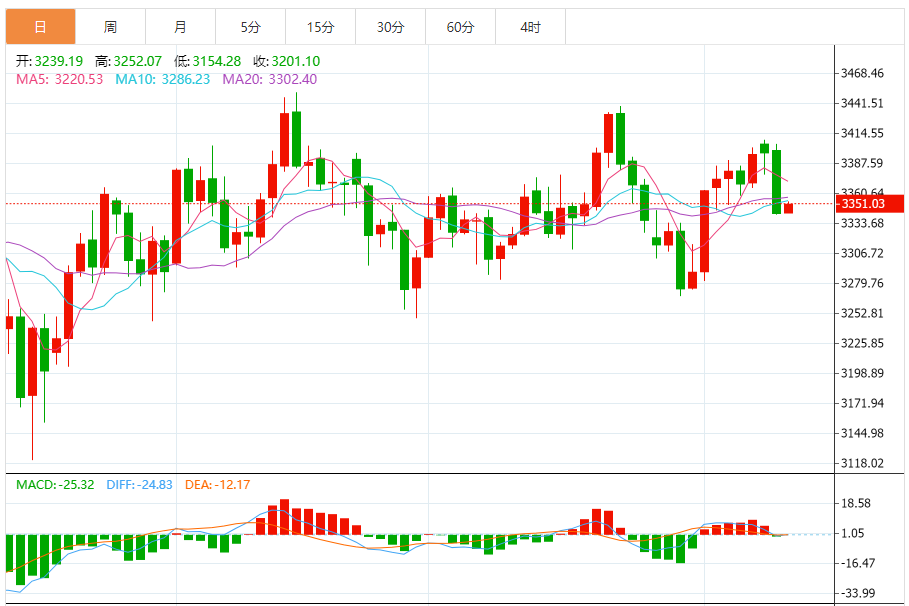Click the 3387.59 price axis label
The width and height of the screenshot is (909, 606).
(x=863, y=164)
